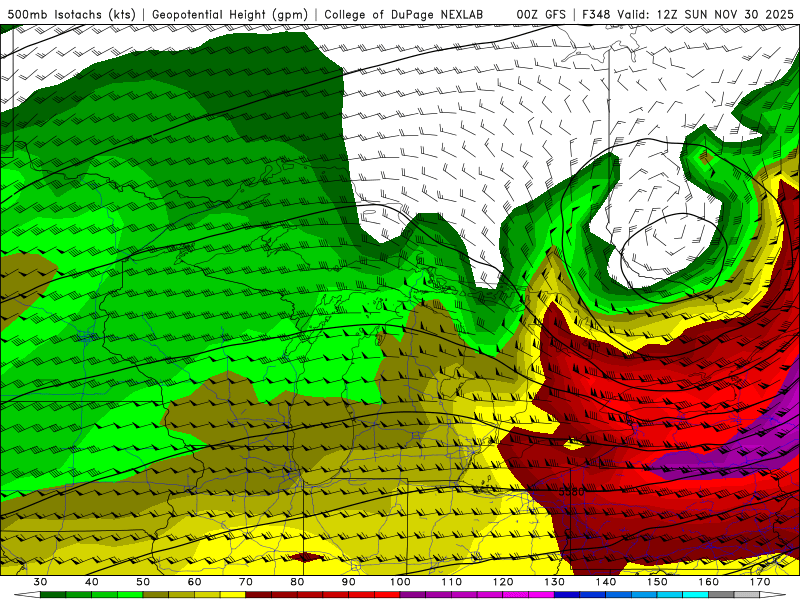
Task: Click the gray swatch right of 160
Action: click(721, 595)
